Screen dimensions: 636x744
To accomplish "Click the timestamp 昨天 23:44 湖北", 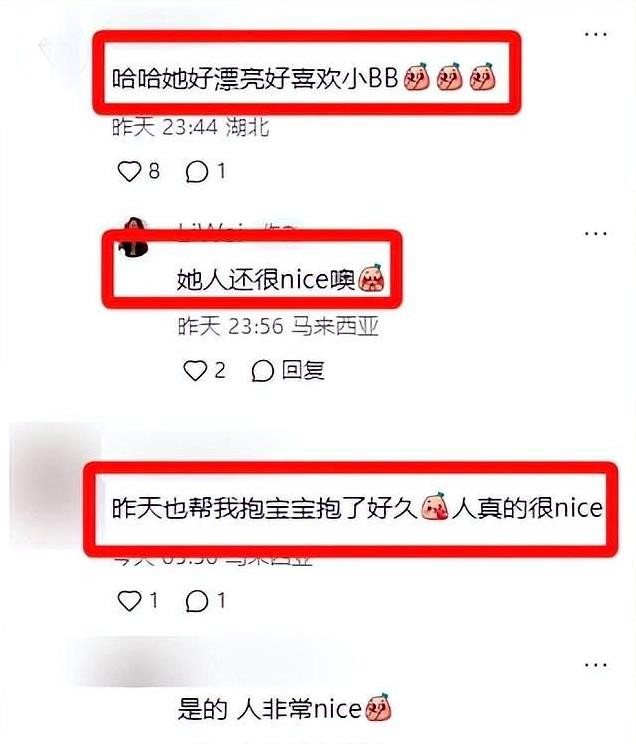I will point(191,127).
